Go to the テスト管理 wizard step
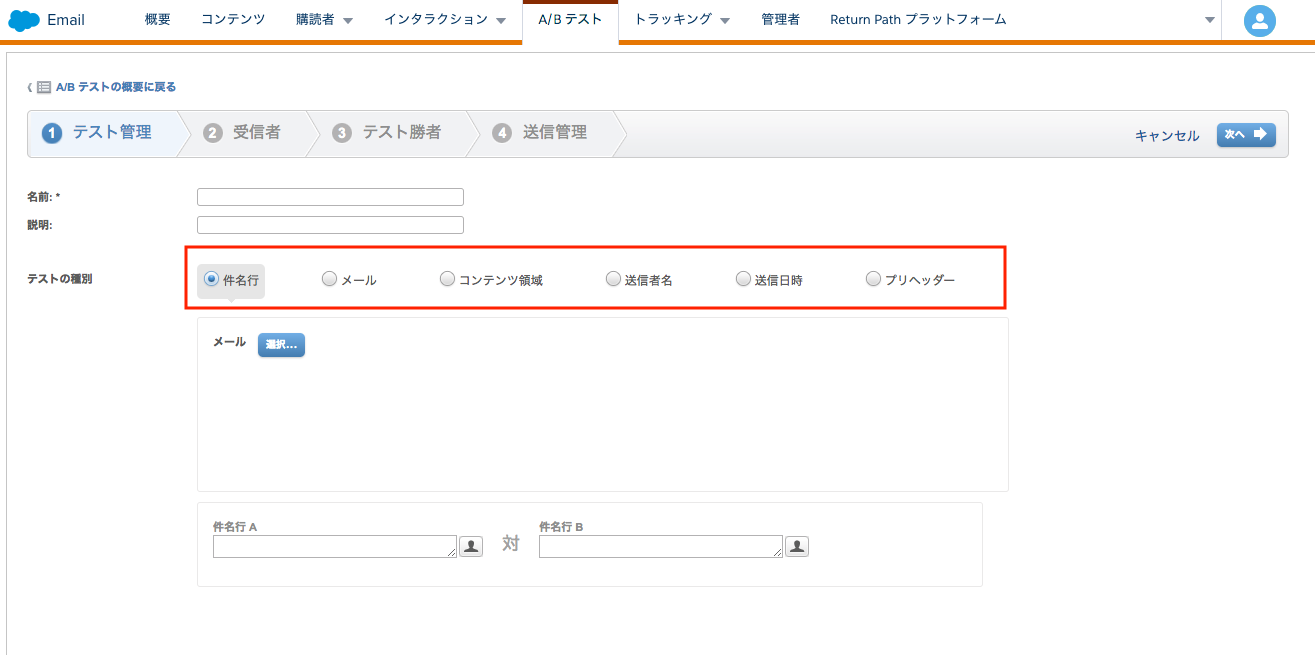This screenshot has height=655, width=1315. pyautogui.click(x=112, y=133)
